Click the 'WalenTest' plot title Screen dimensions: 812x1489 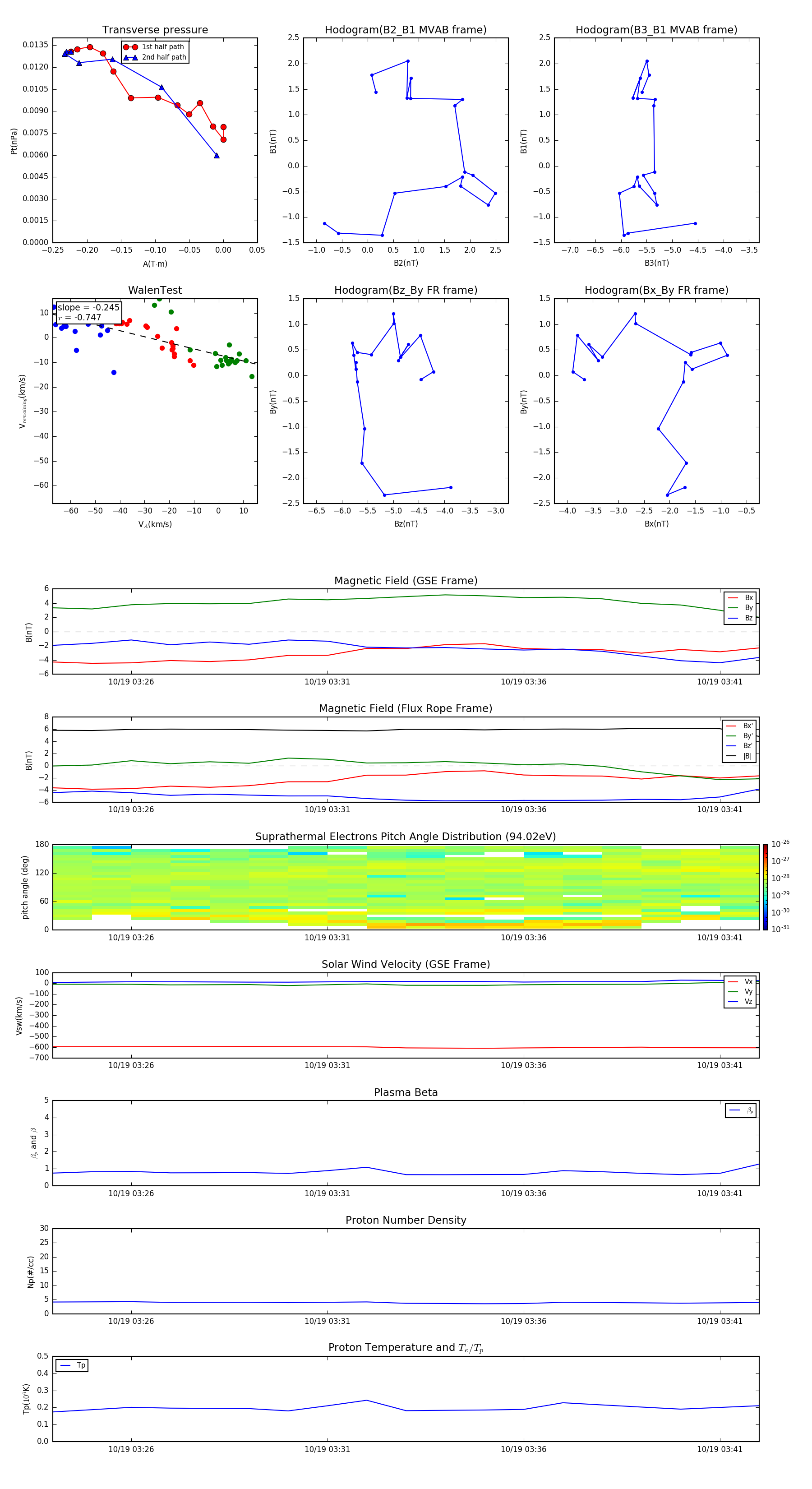[x=155, y=290]
